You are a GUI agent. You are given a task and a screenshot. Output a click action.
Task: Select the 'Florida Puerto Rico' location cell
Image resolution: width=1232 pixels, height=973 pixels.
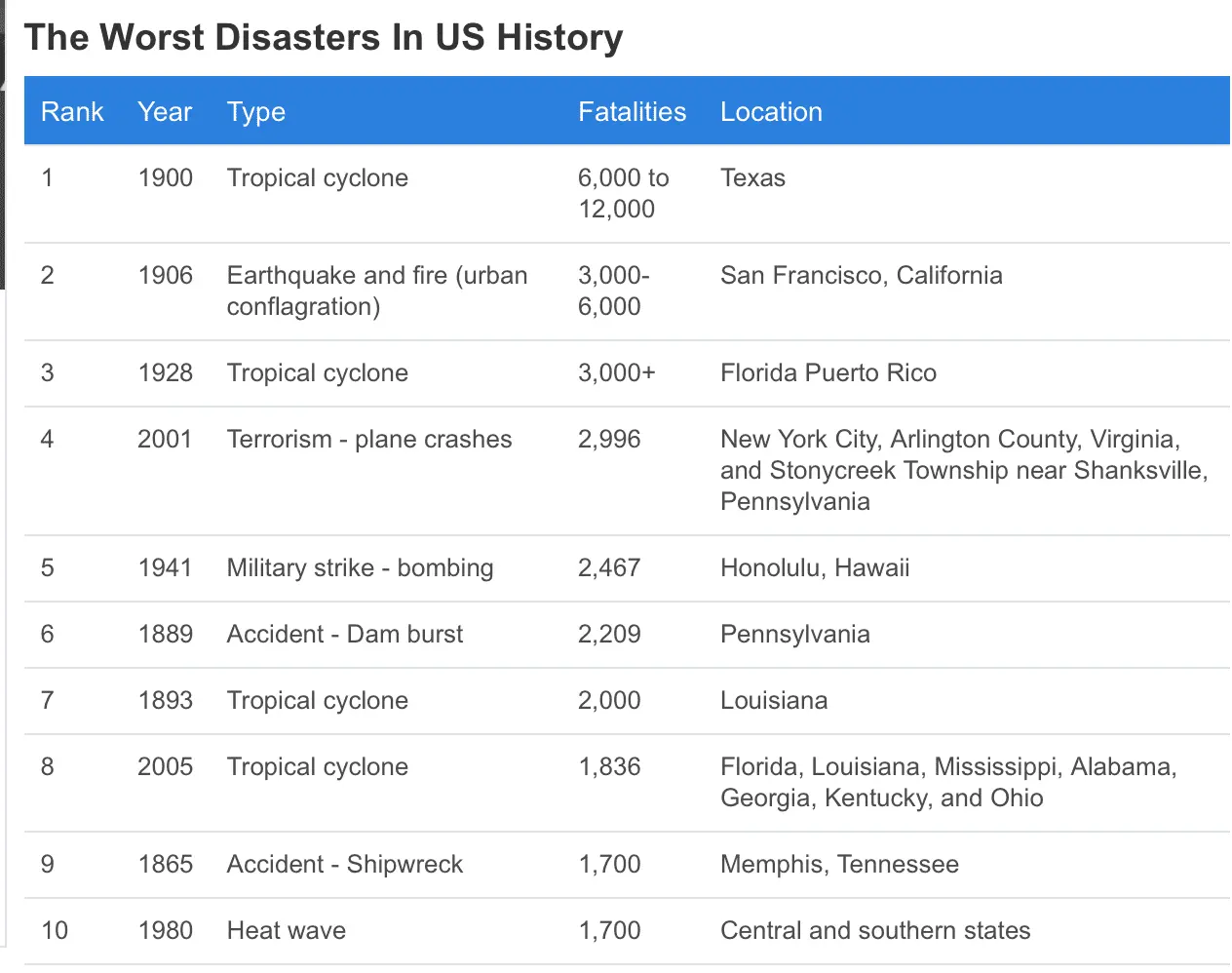pos(828,373)
